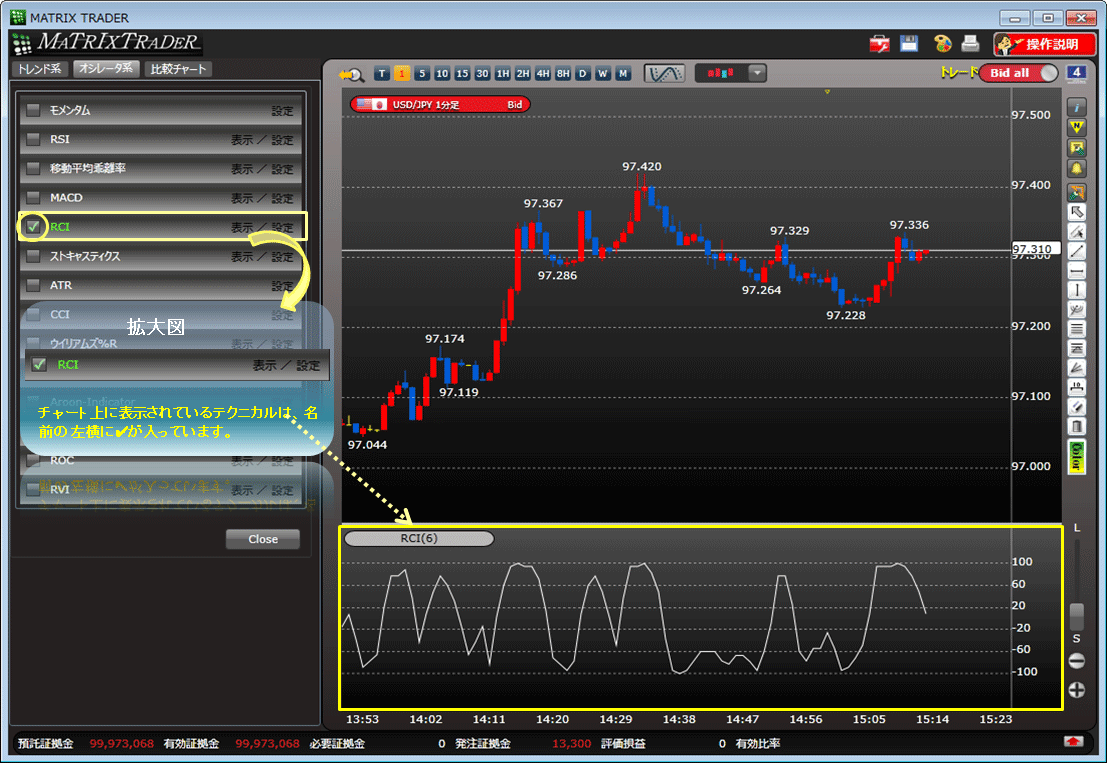Select the vertical line tool
Viewport: 1107px width, 763px height.
pyautogui.click(x=1076, y=290)
